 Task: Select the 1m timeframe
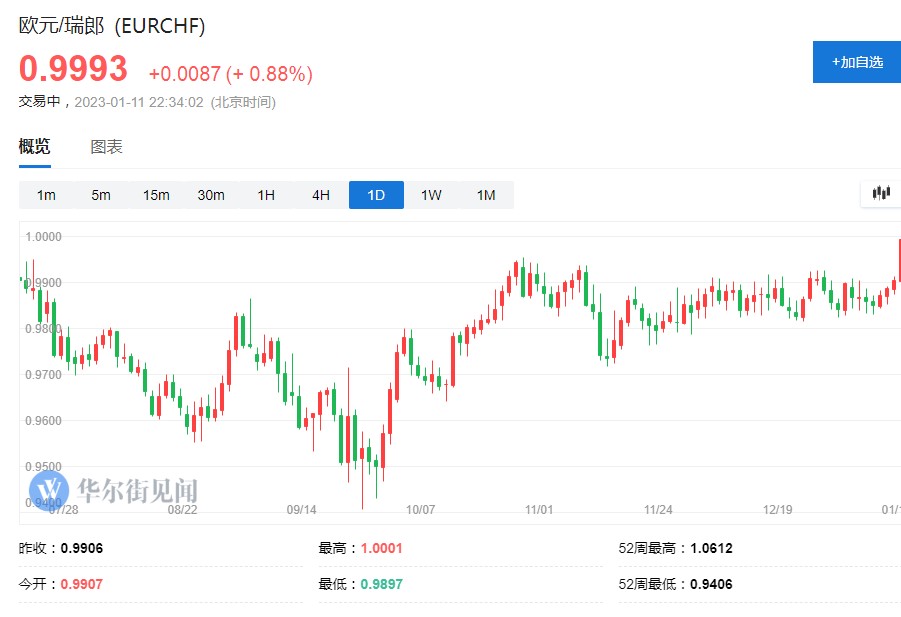coord(46,195)
